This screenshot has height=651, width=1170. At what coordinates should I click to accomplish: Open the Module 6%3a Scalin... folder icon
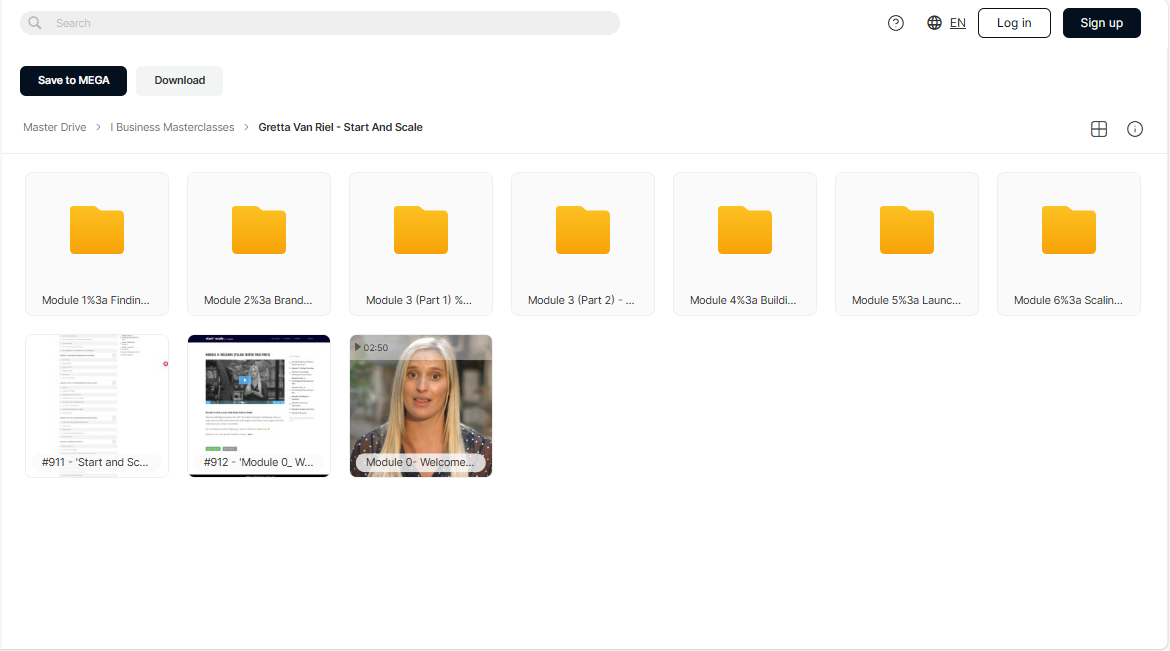1069,230
